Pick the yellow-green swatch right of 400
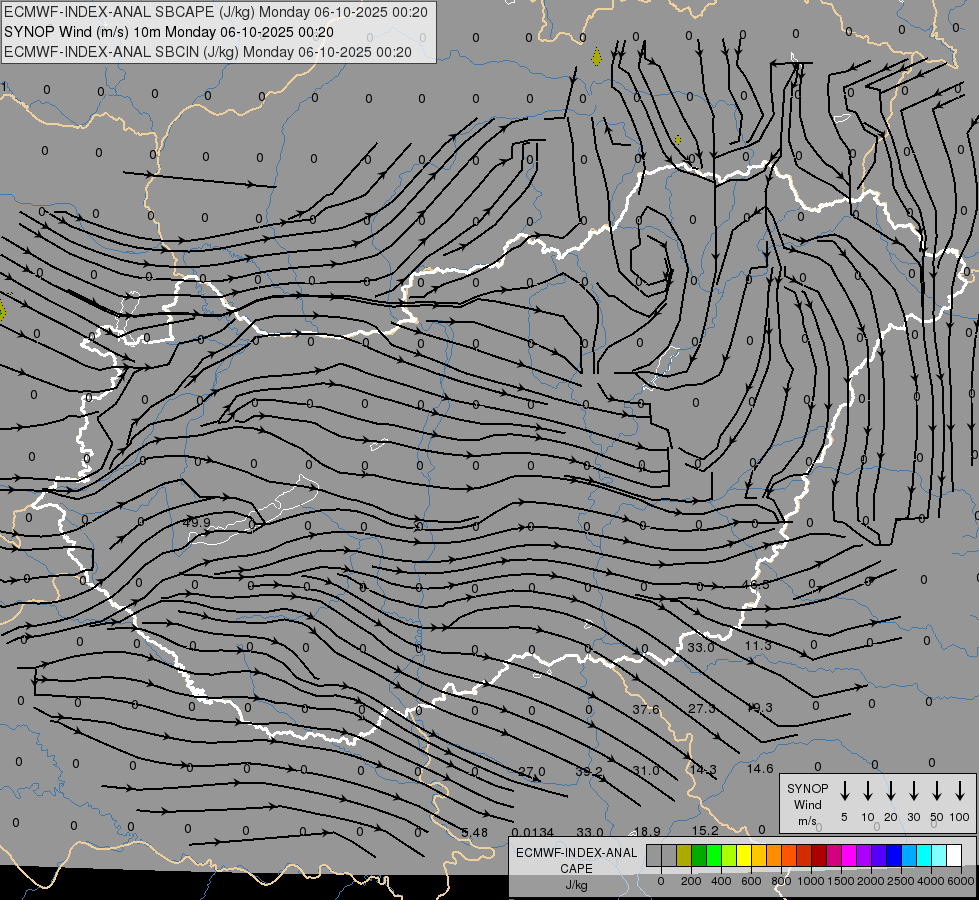 (x=729, y=855)
